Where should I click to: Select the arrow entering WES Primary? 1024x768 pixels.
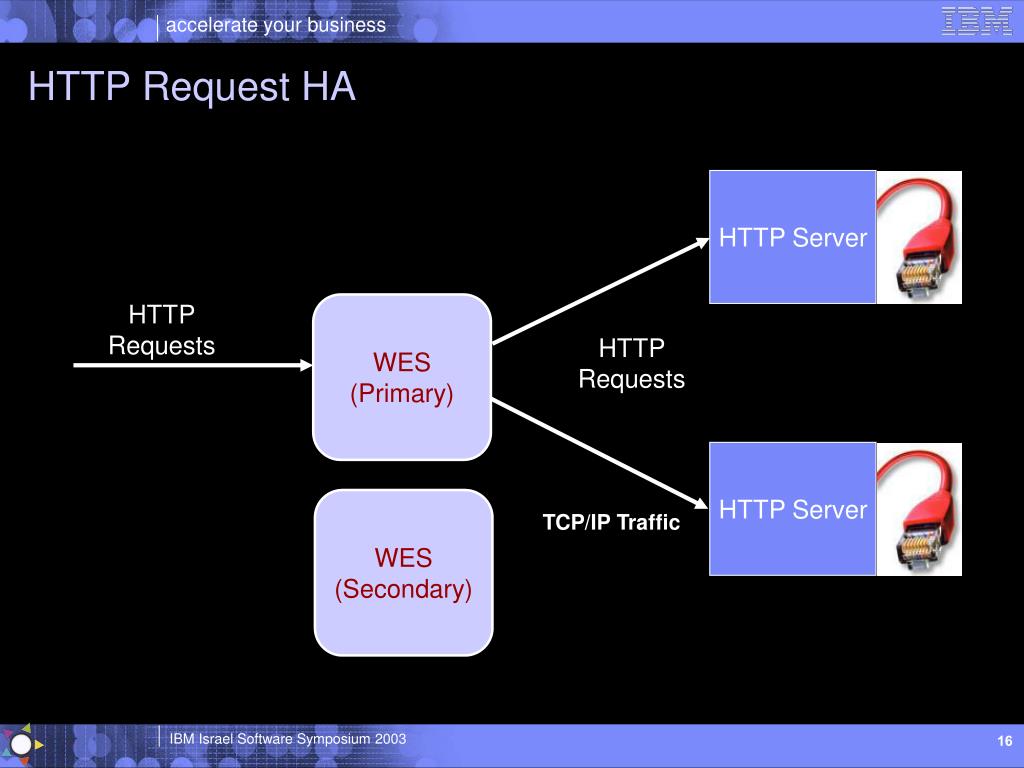[x=193, y=365]
